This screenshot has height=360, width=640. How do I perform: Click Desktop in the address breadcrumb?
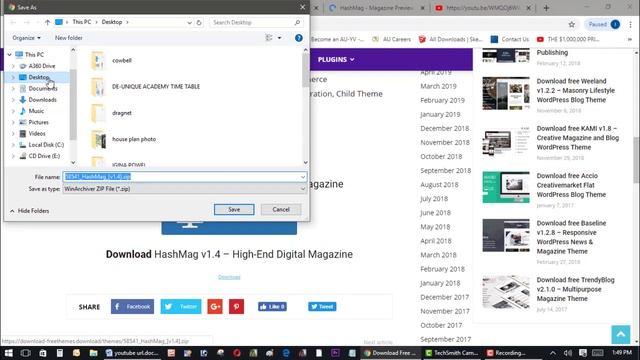[x=112, y=22]
